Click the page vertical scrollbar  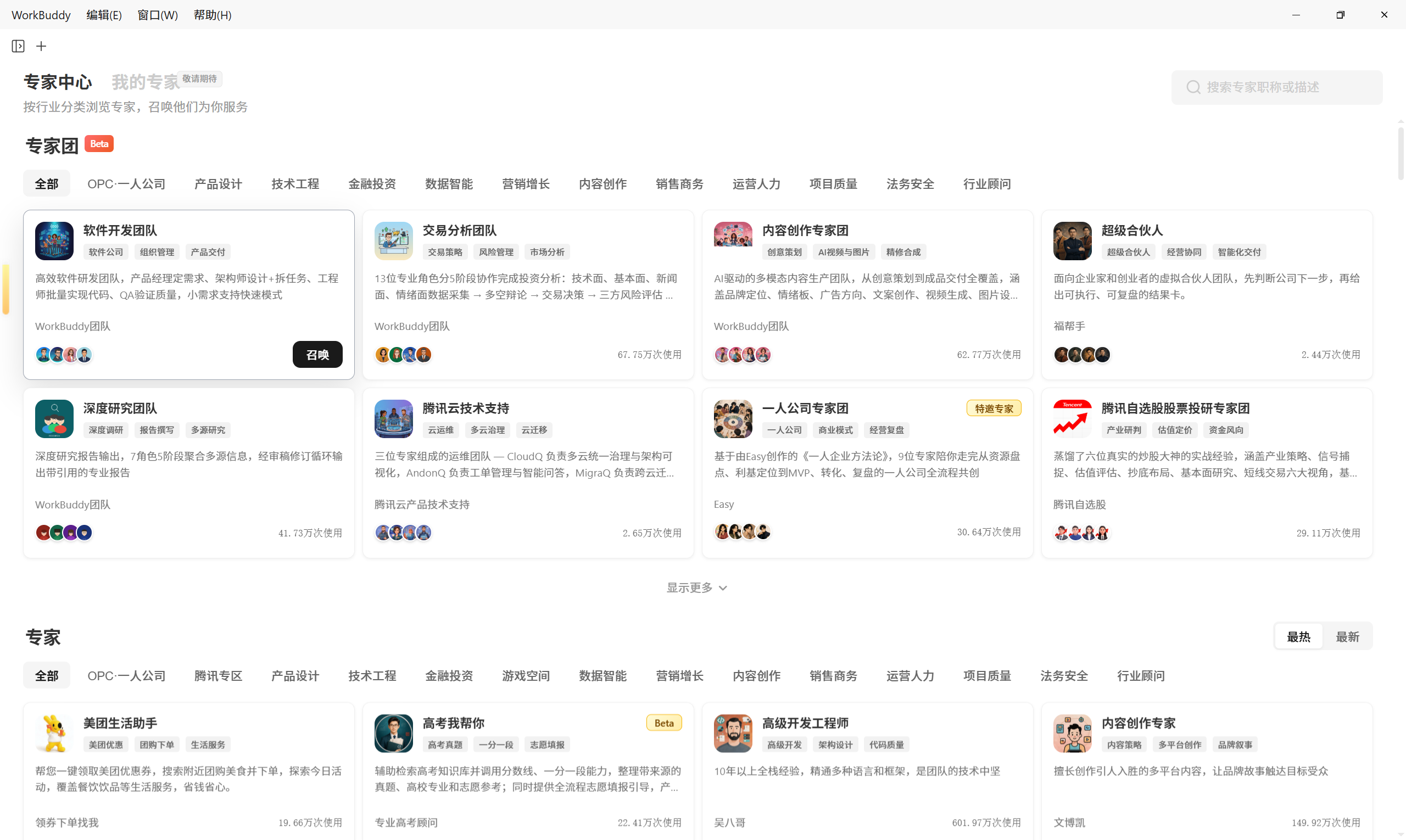[1401, 153]
